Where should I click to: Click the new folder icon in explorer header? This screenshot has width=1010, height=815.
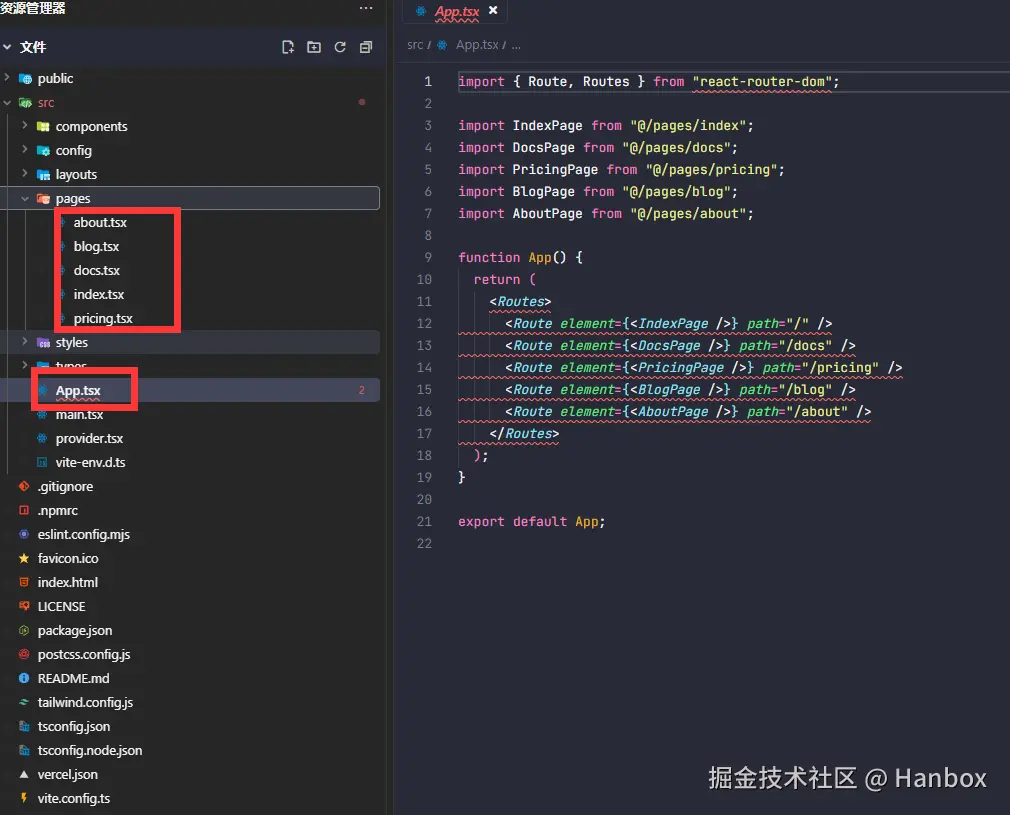pyautogui.click(x=314, y=47)
